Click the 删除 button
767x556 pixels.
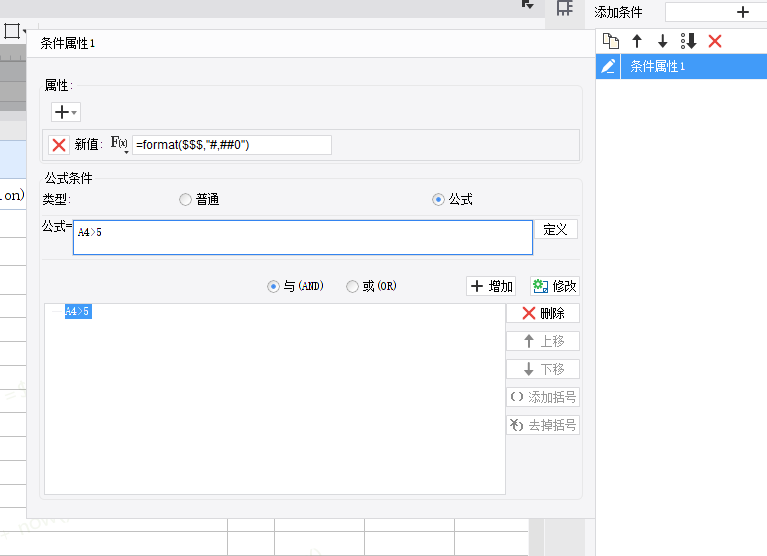click(543, 313)
